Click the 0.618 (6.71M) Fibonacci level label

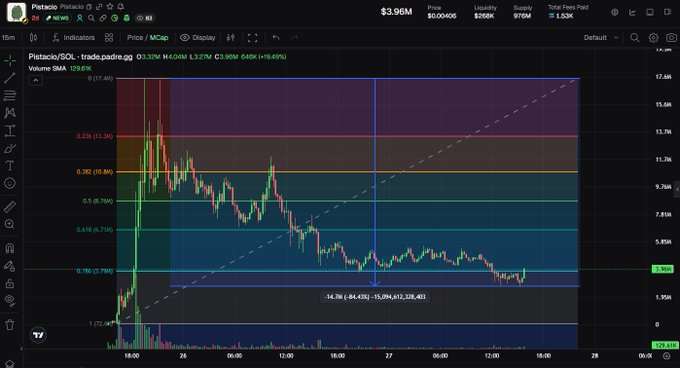95,230
